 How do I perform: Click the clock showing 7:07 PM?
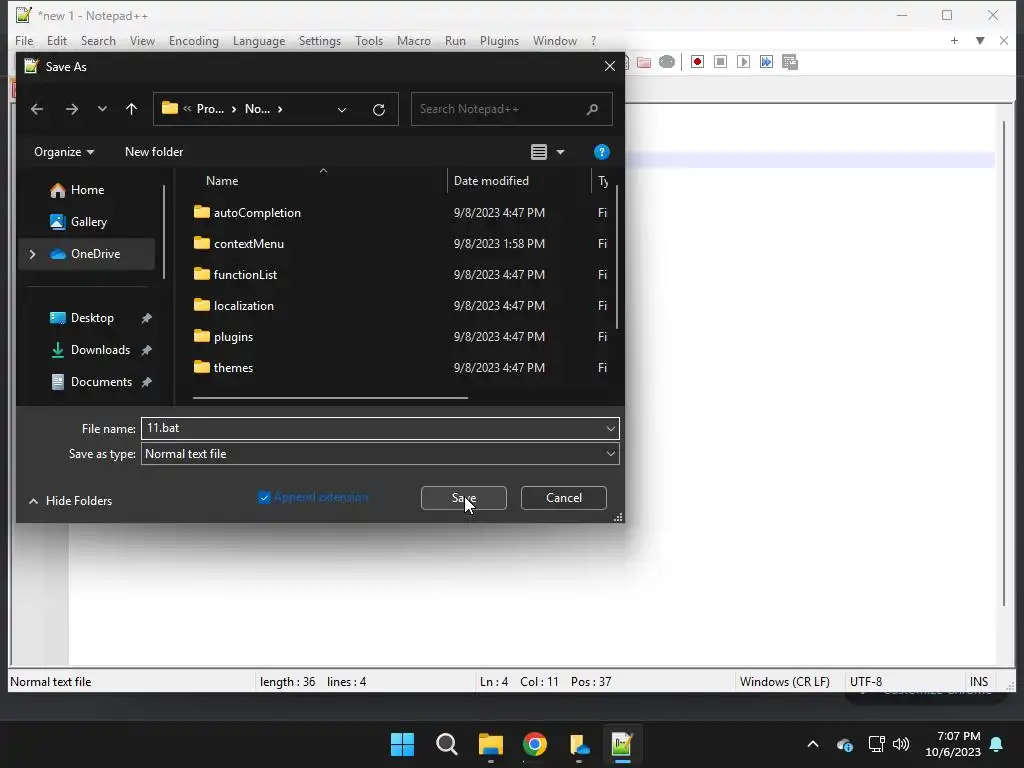pyautogui.click(x=958, y=736)
